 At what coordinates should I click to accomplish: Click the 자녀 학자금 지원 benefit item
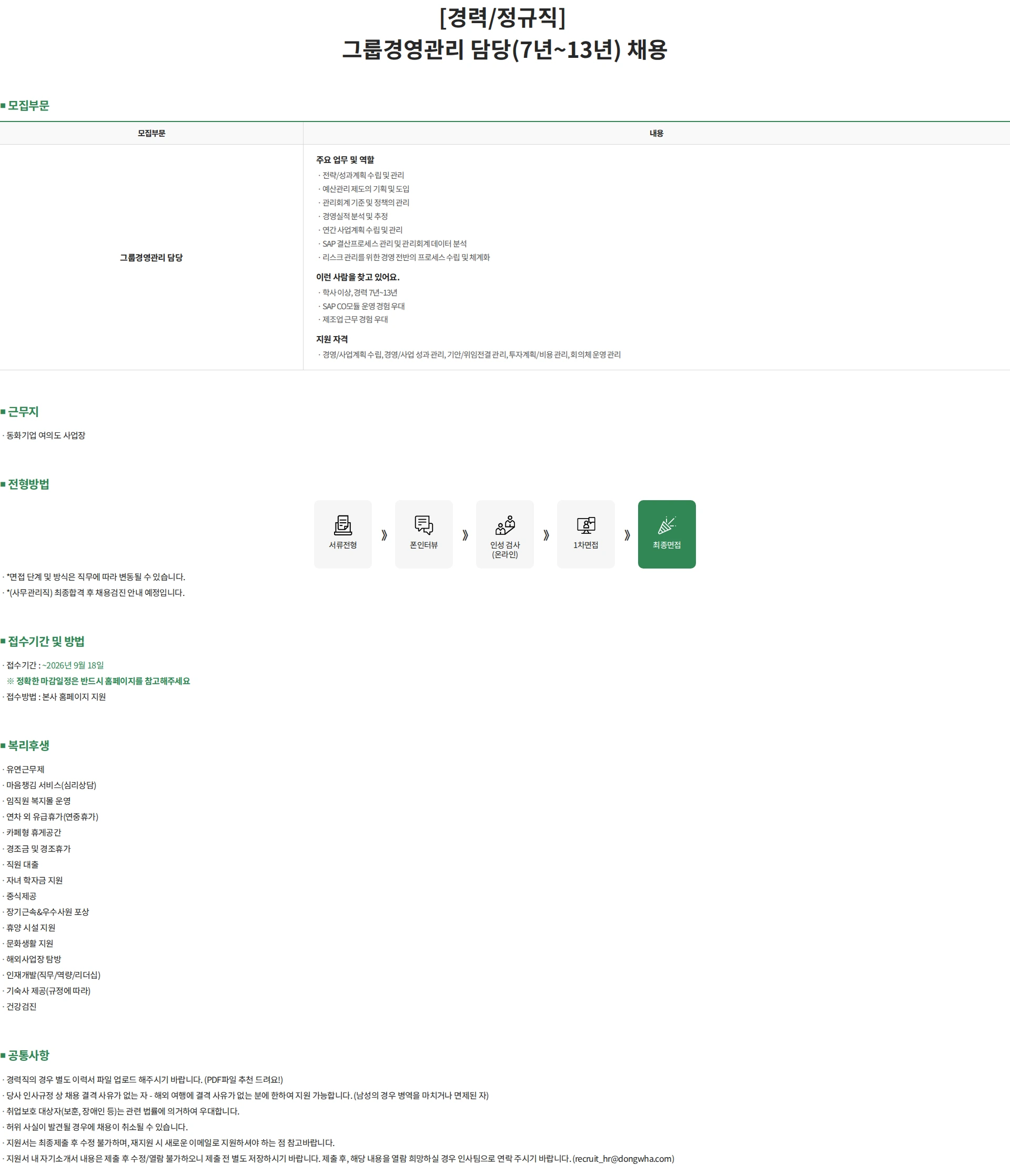coord(34,880)
